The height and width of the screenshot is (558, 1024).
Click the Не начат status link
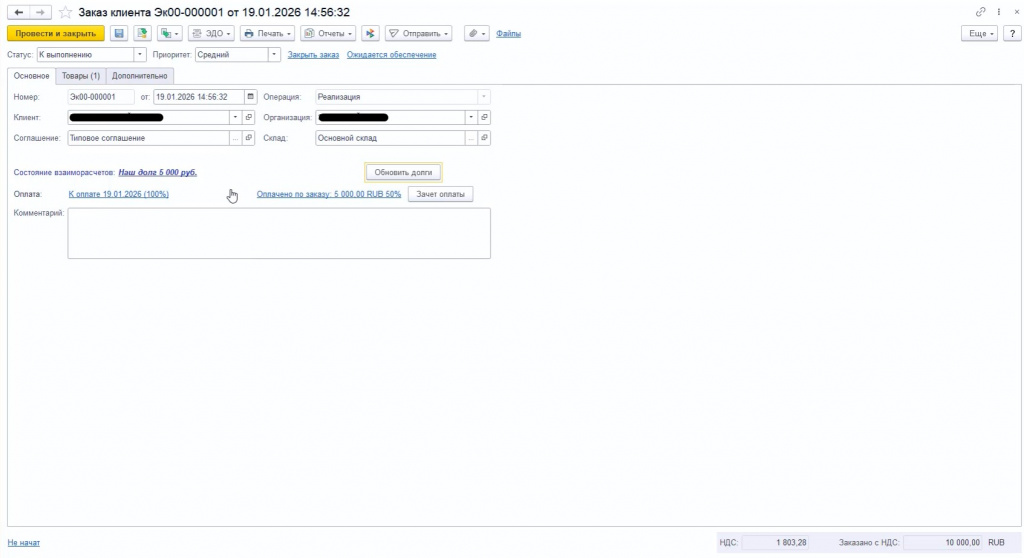point(24,542)
